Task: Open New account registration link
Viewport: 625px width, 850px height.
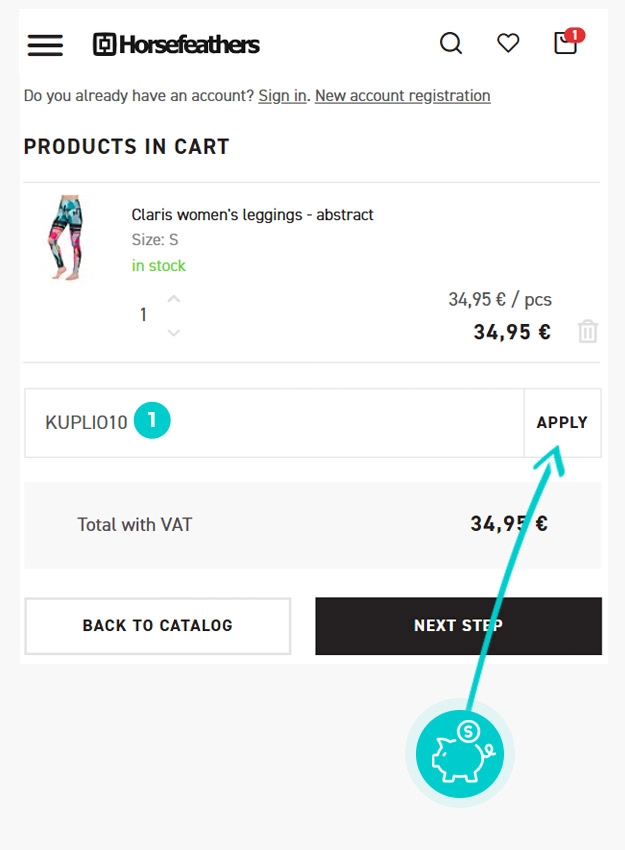Action: pyautogui.click(x=402, y=96)
